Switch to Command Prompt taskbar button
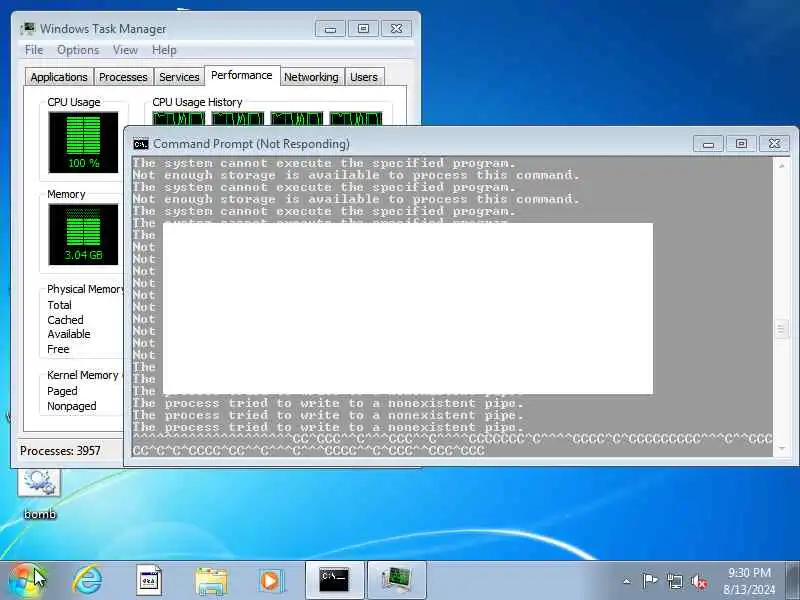Image resolution: width=800 pixels, height=600 pixels. 334,580
